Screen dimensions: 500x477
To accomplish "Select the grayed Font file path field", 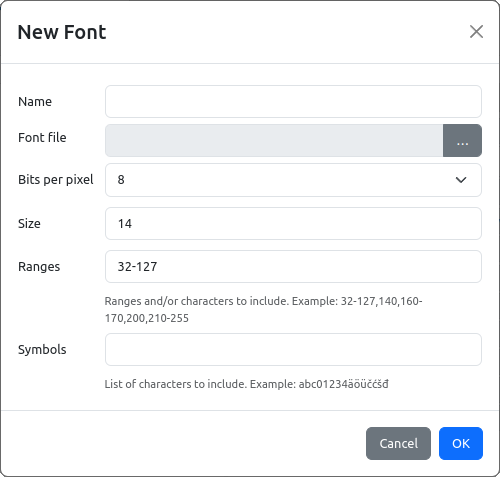I will pyautogui.click(x=274, y=140).
